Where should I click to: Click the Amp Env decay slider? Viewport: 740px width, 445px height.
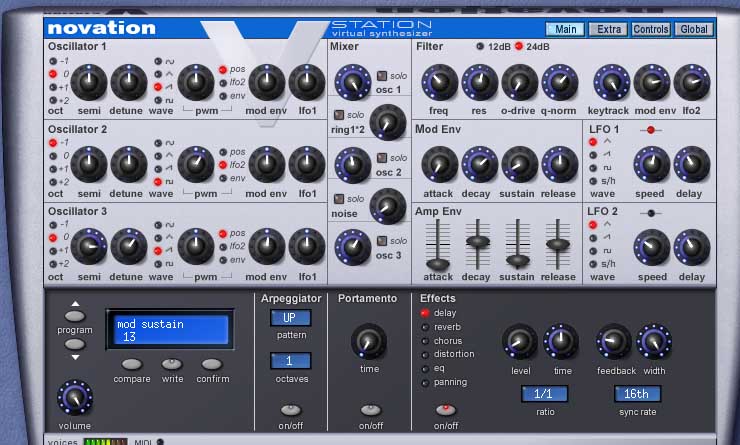click(478, 241)
